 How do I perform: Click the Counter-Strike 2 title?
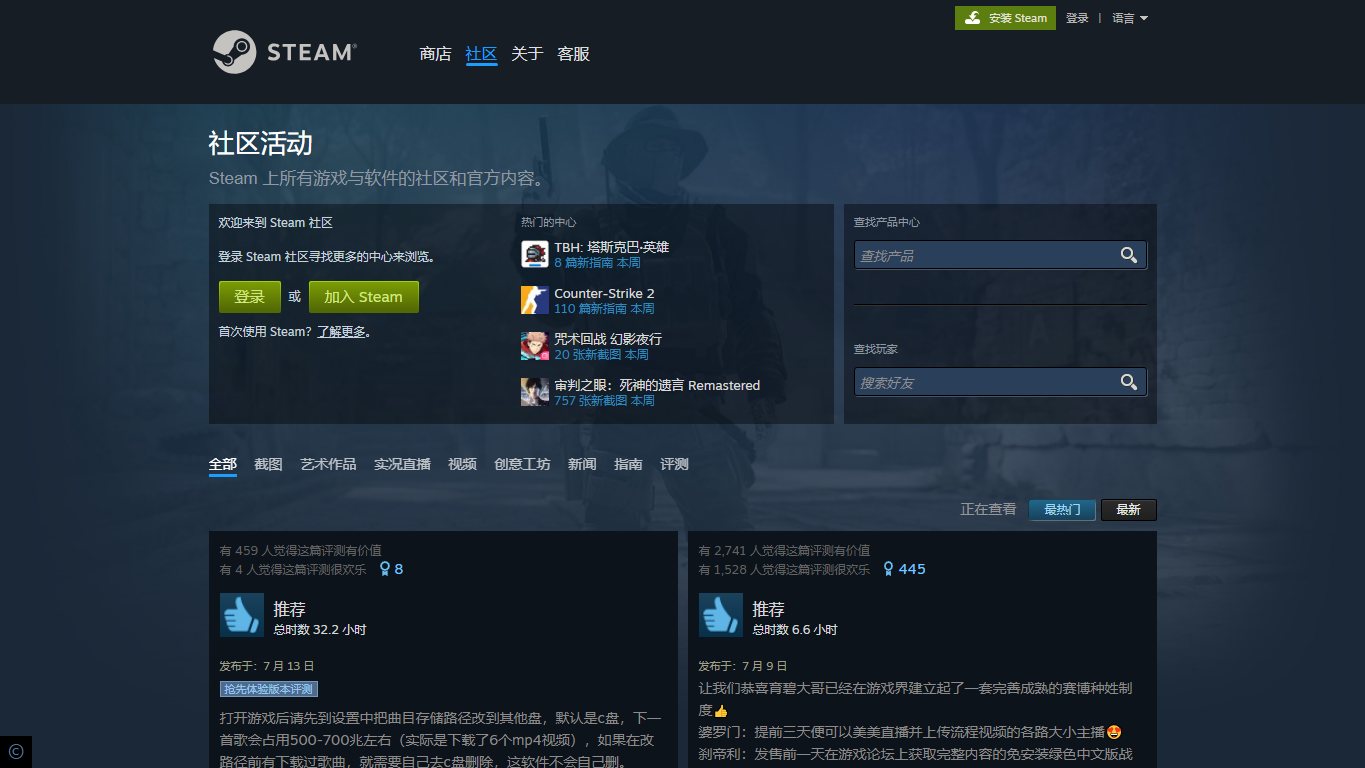(604, 293)
